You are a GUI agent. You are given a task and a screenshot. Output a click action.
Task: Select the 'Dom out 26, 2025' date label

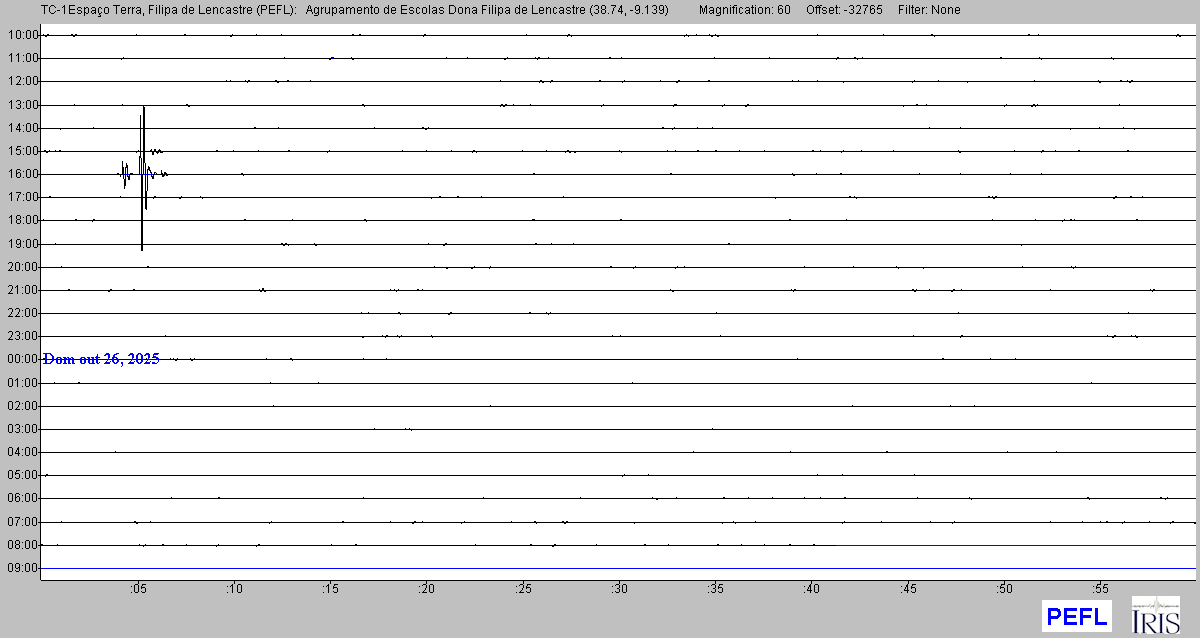[101, 359]
